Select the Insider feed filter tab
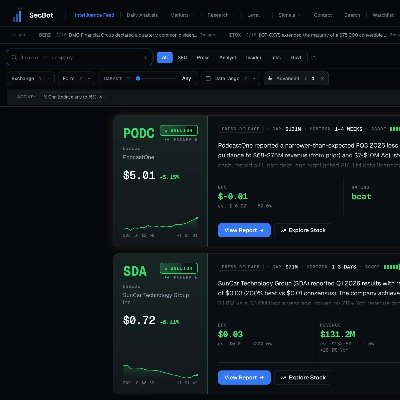Screen dimensions: 400x400 pyautogui.click(x=253, y=58)
